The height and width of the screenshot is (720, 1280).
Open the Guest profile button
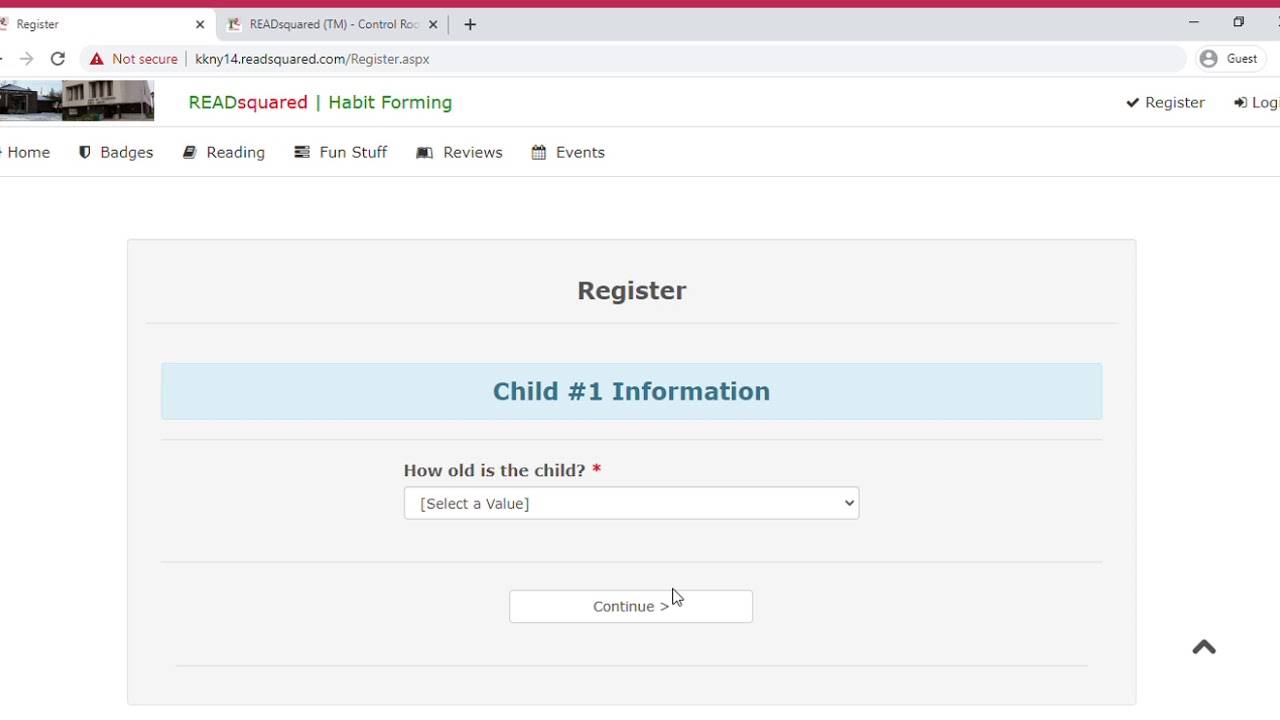[x=1228, y=59]
